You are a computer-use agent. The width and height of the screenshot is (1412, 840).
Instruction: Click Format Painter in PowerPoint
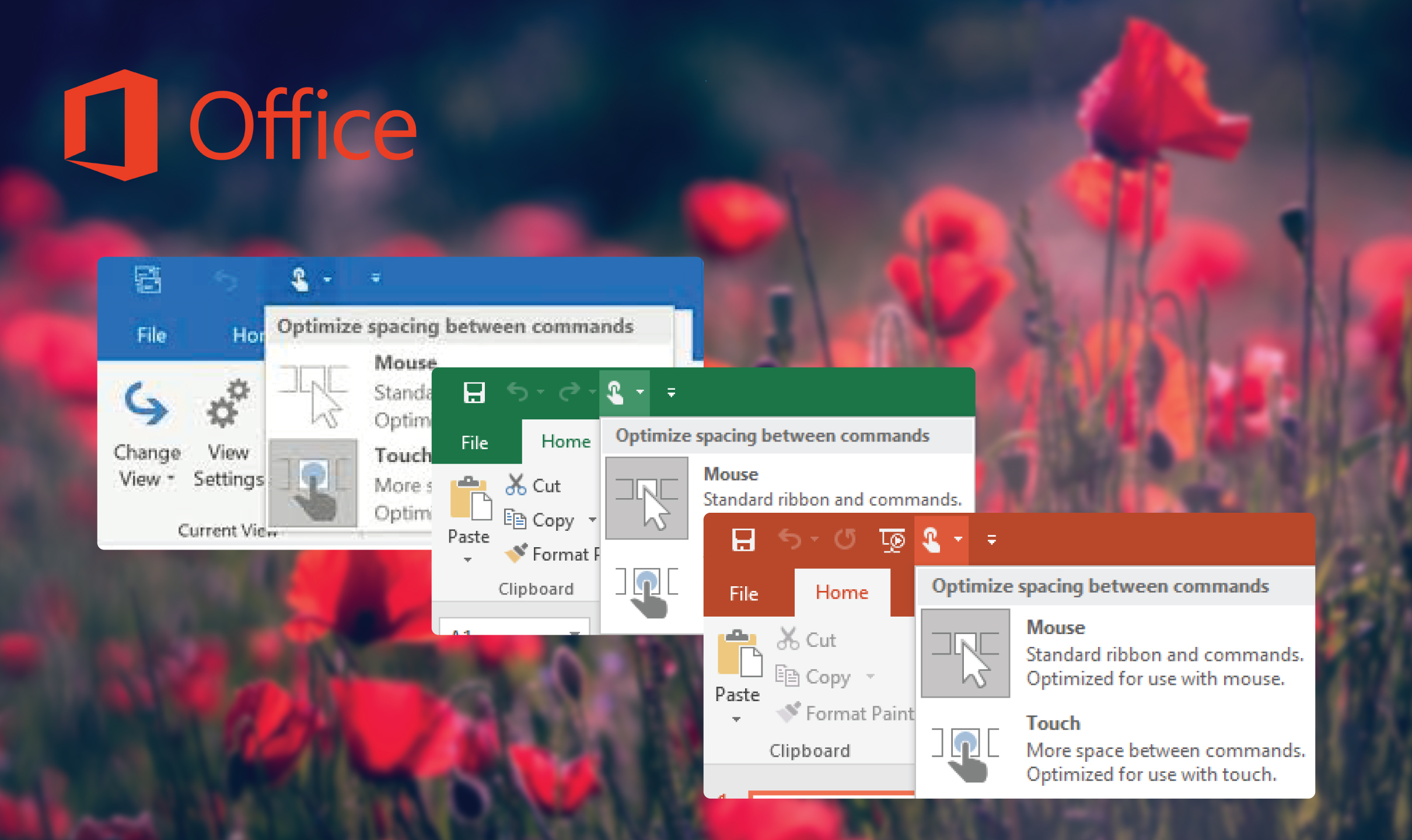(845, 713)
